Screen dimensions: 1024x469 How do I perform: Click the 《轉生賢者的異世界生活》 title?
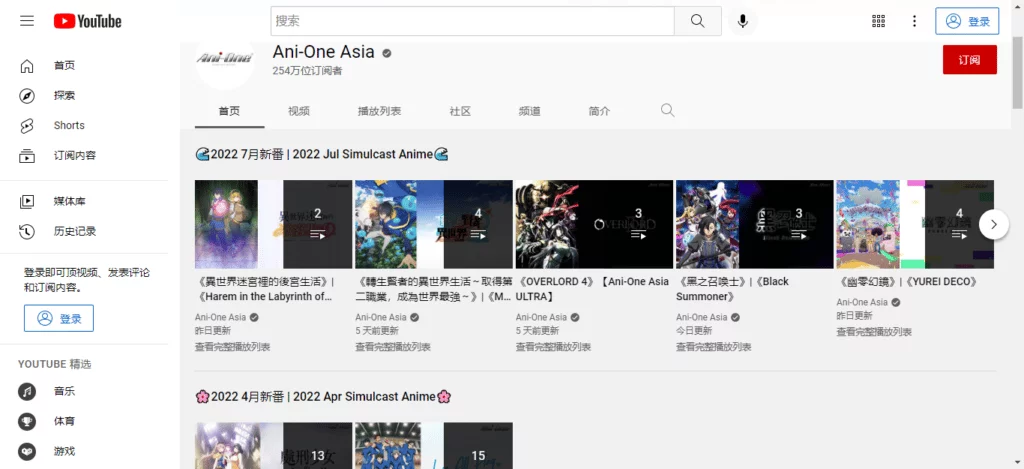(434, 289)
